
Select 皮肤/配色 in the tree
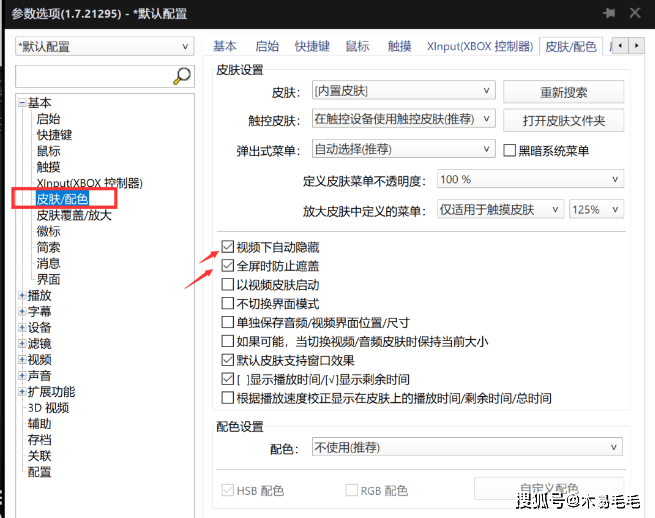(x=63, y=199)
